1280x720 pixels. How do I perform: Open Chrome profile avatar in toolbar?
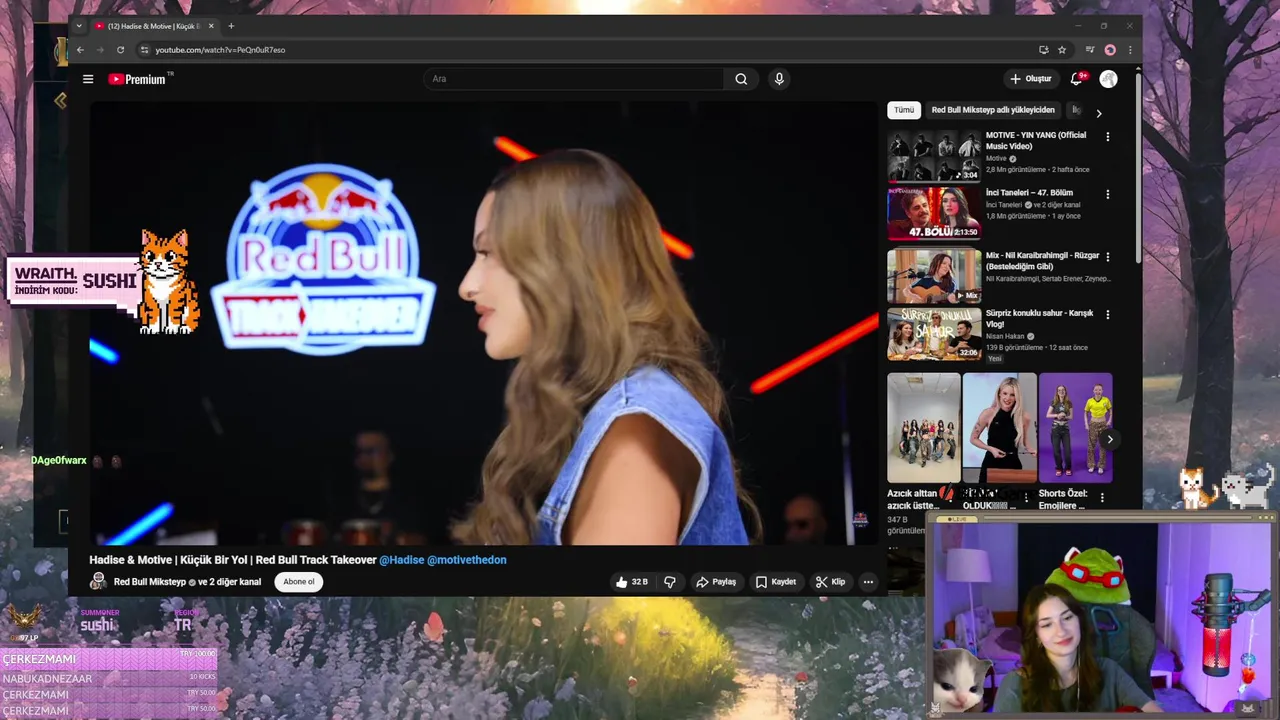click(x=1110, y=50)
